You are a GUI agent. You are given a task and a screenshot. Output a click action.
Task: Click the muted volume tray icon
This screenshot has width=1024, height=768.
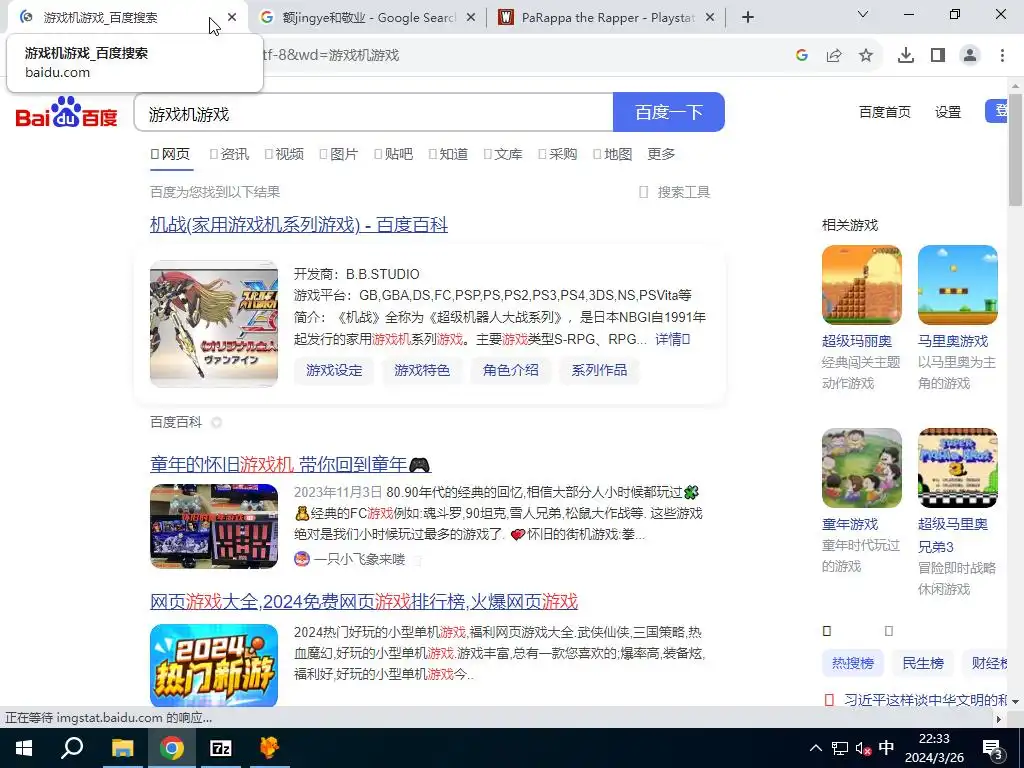pos(863,748)
